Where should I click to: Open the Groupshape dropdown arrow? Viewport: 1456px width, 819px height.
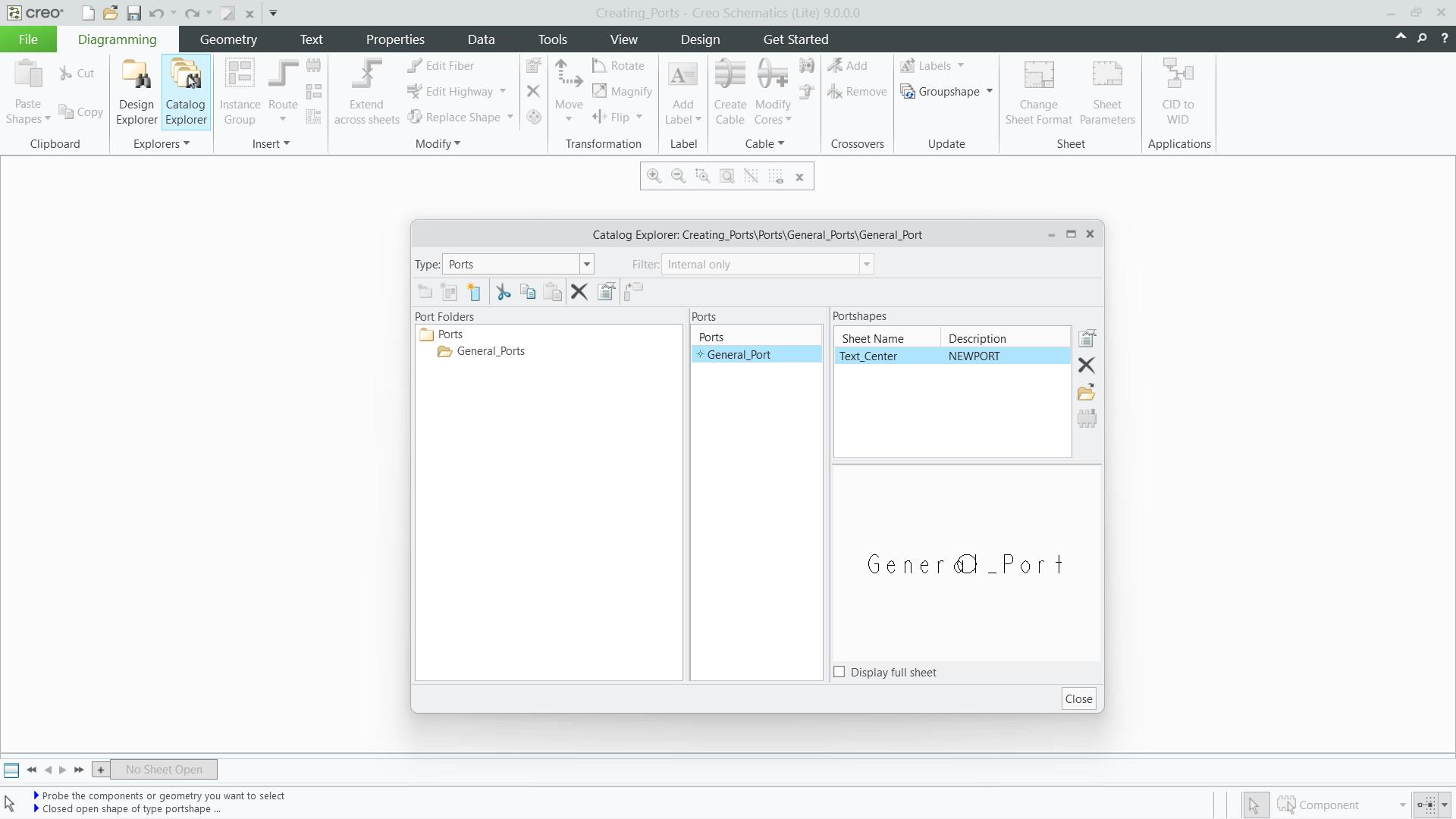pos(990,91)
